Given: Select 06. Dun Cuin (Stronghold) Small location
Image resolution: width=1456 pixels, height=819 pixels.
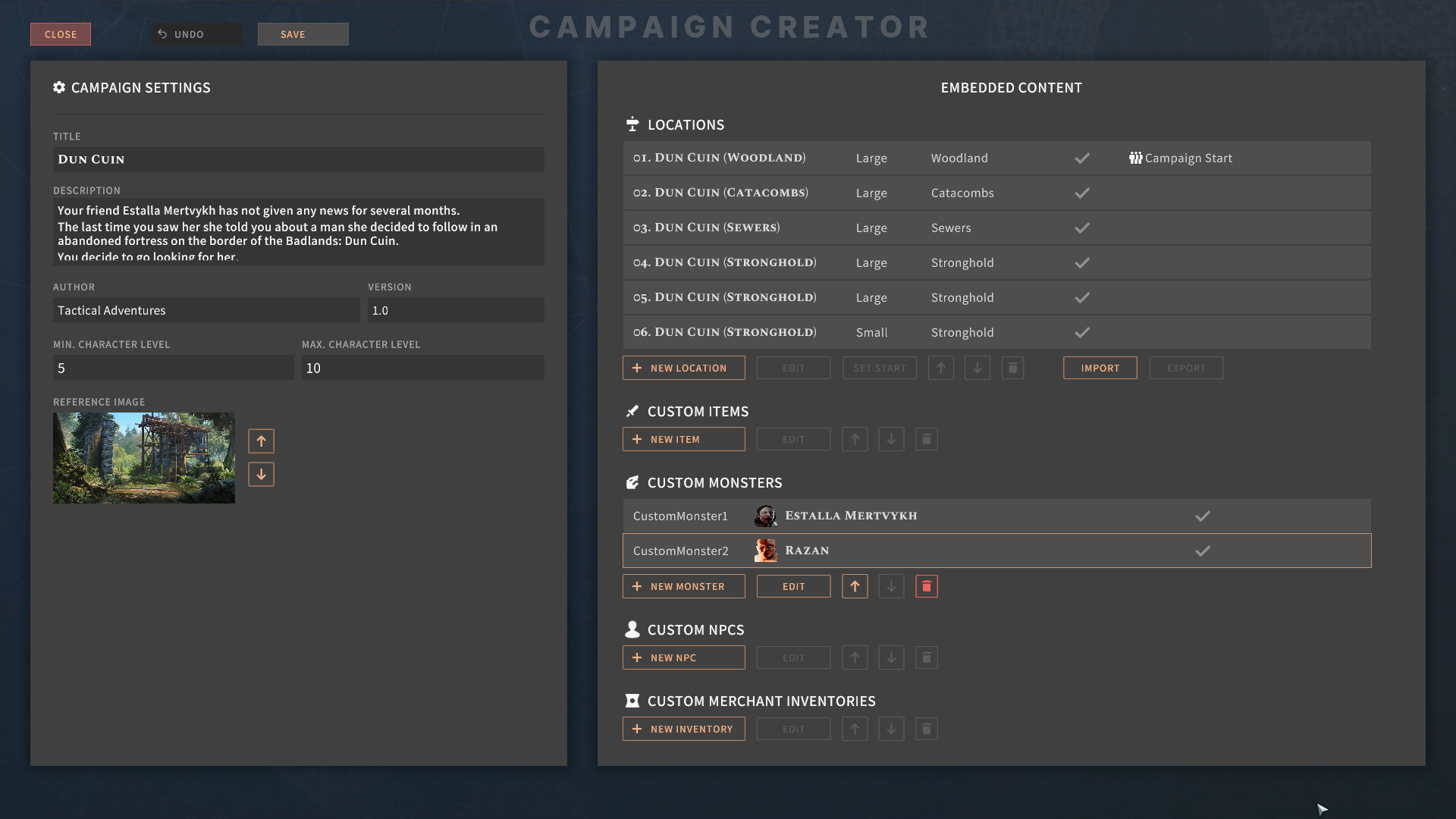Looking at the screenshot, I should tap(996, 332).
